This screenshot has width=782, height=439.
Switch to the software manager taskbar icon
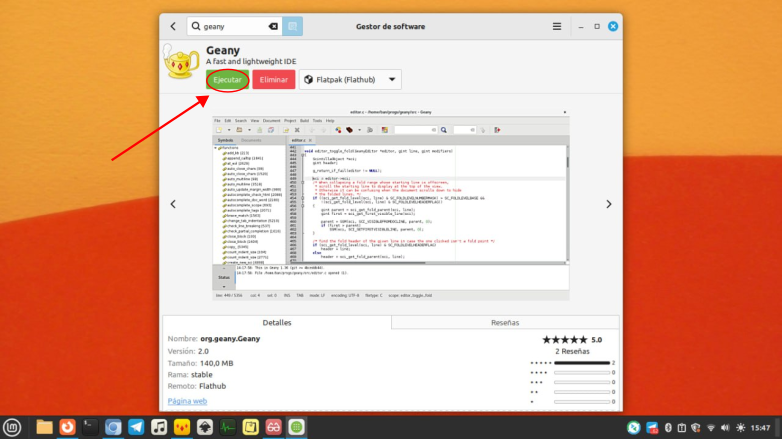pos(296,428)
